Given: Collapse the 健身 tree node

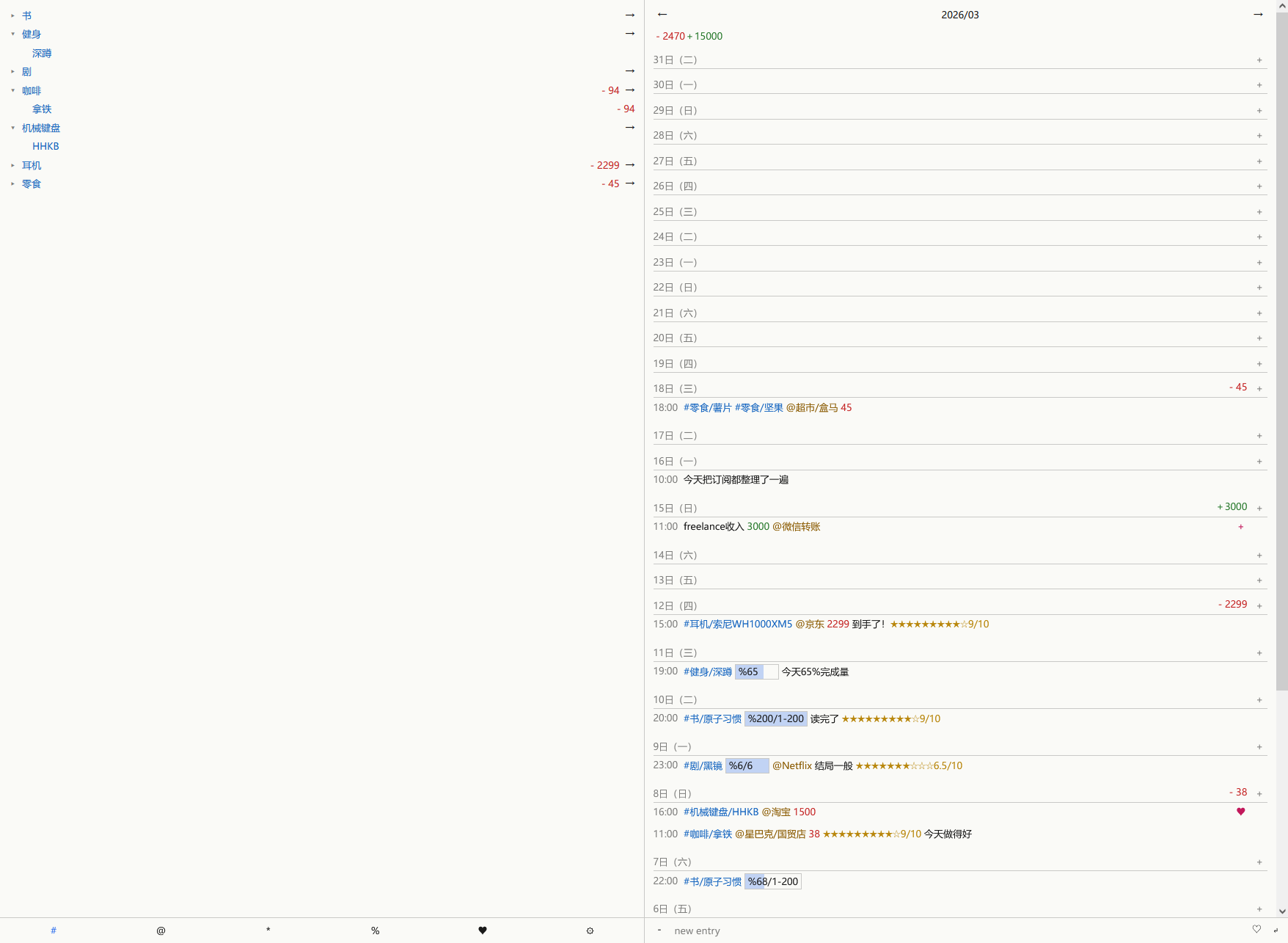Looking at the screenshot, I should point(12,34).
